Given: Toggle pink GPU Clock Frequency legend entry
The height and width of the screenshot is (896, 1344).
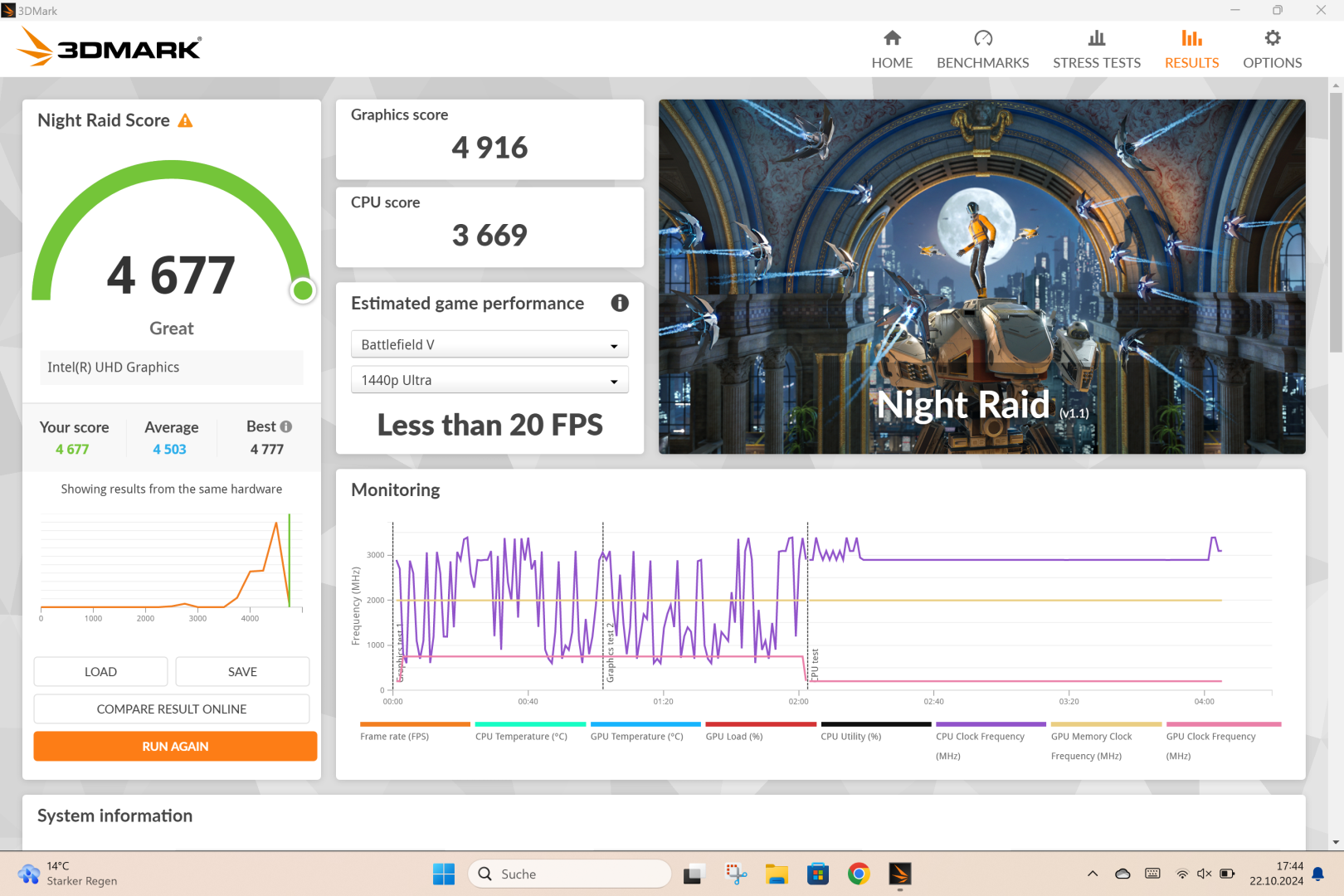Looking at the screenshot, I should pyautogui.click(x=1223, y=741).
